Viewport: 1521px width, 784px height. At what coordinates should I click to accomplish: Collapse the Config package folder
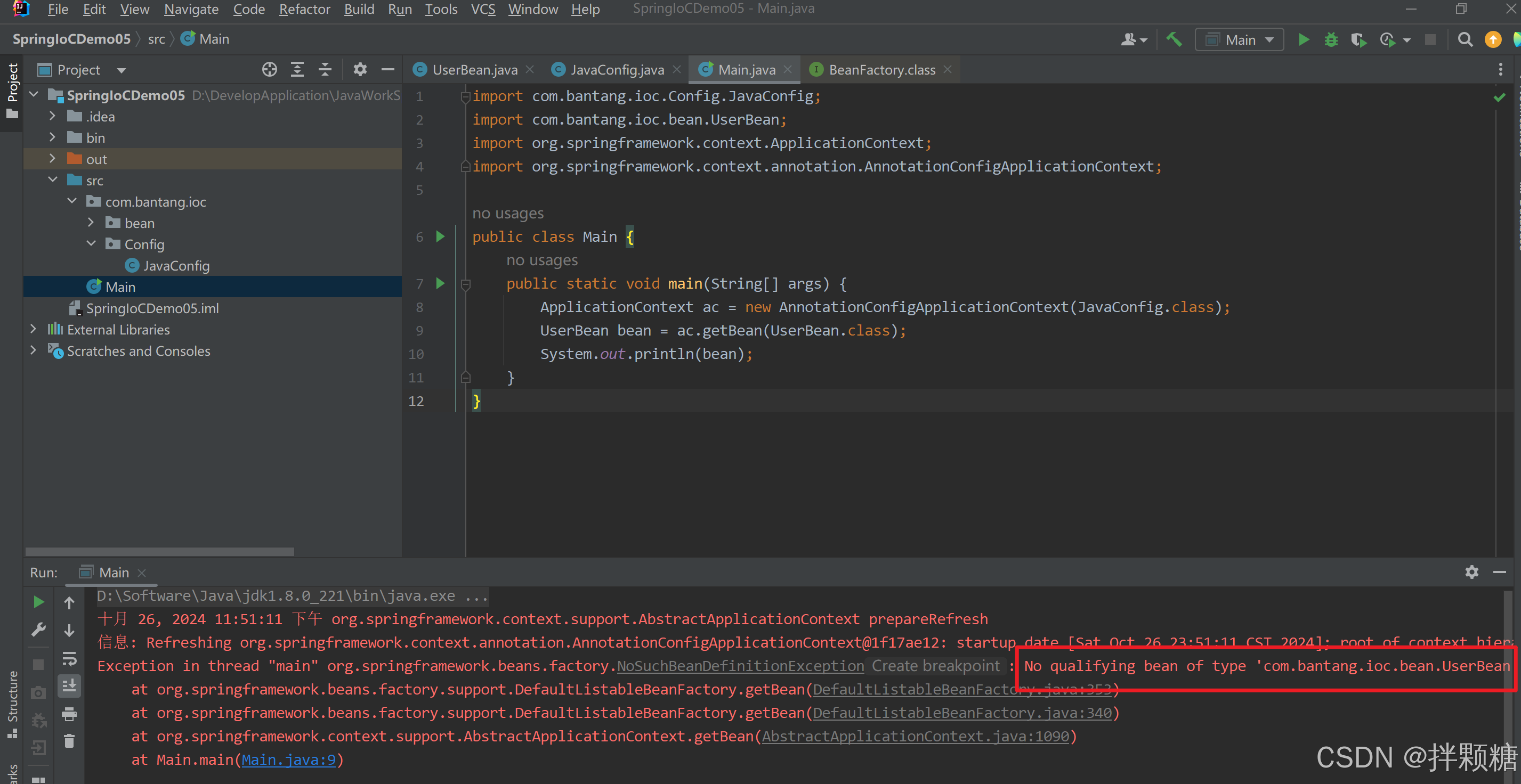pos(91,243)
